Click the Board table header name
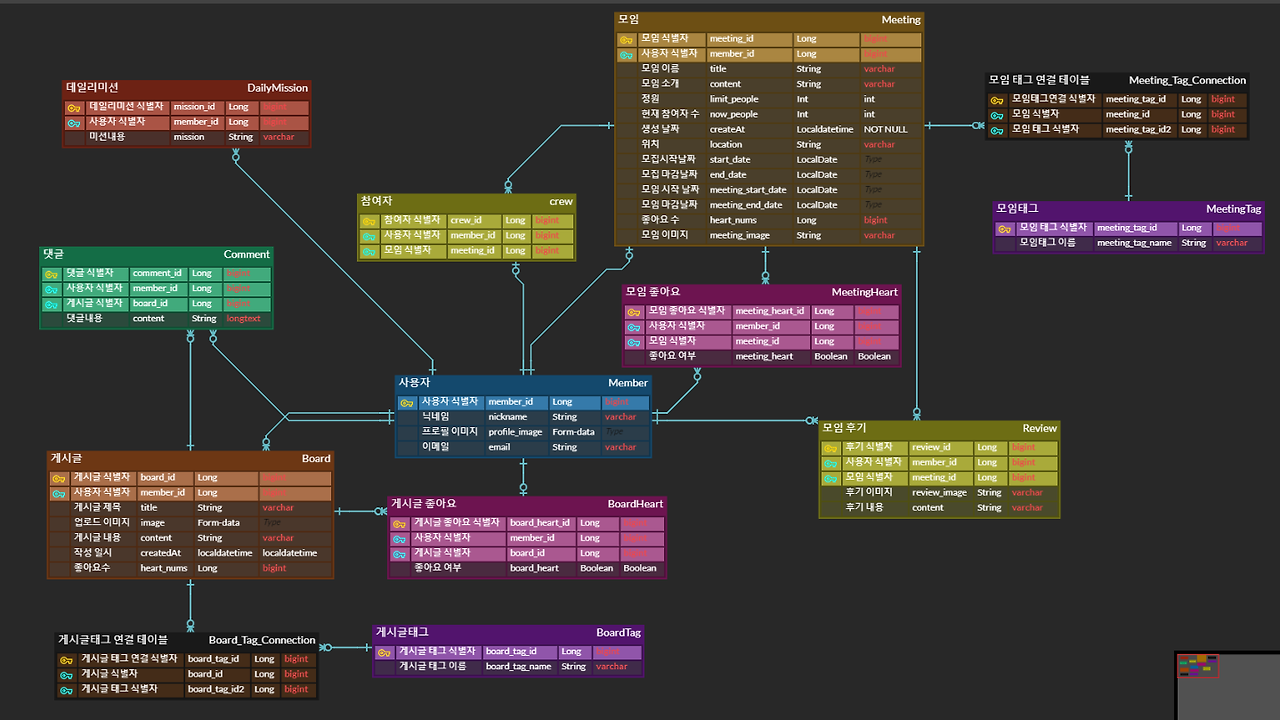The height and width of the screenshot is (720, 1280). [316, 459]
